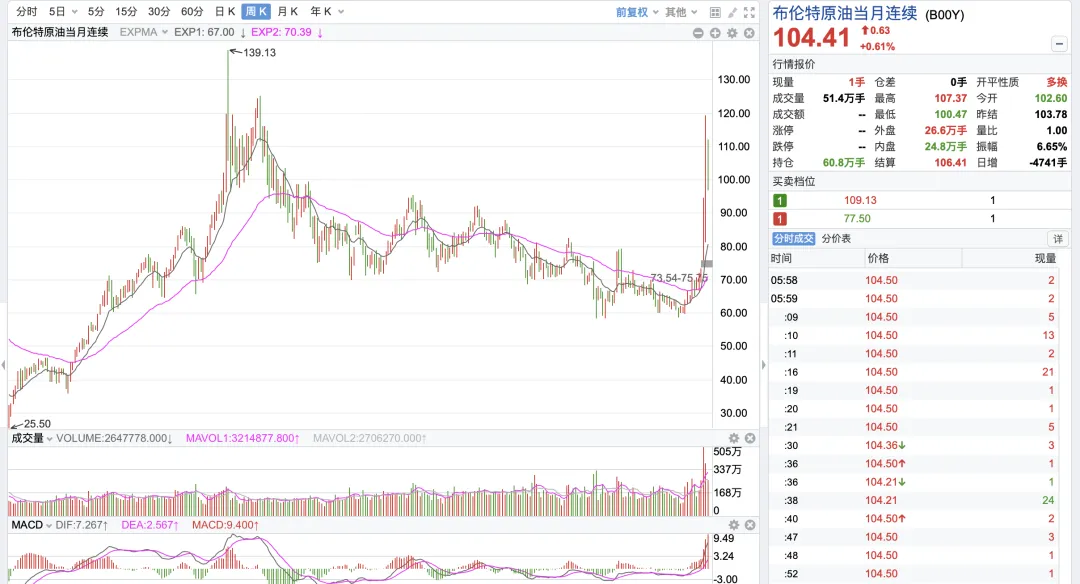
Task: Open the MACD panel settings gear
Action: click(734, 525)
